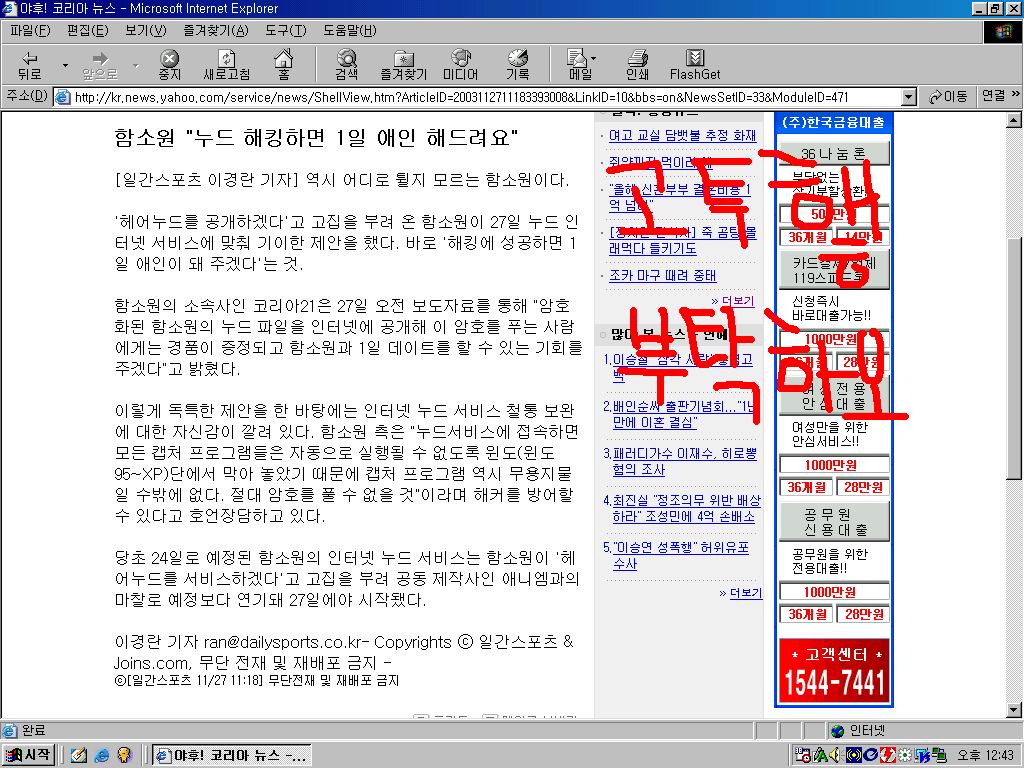Click the page icon in the address bar
The image size is (1024, 768).
click(x=63, y=97)
